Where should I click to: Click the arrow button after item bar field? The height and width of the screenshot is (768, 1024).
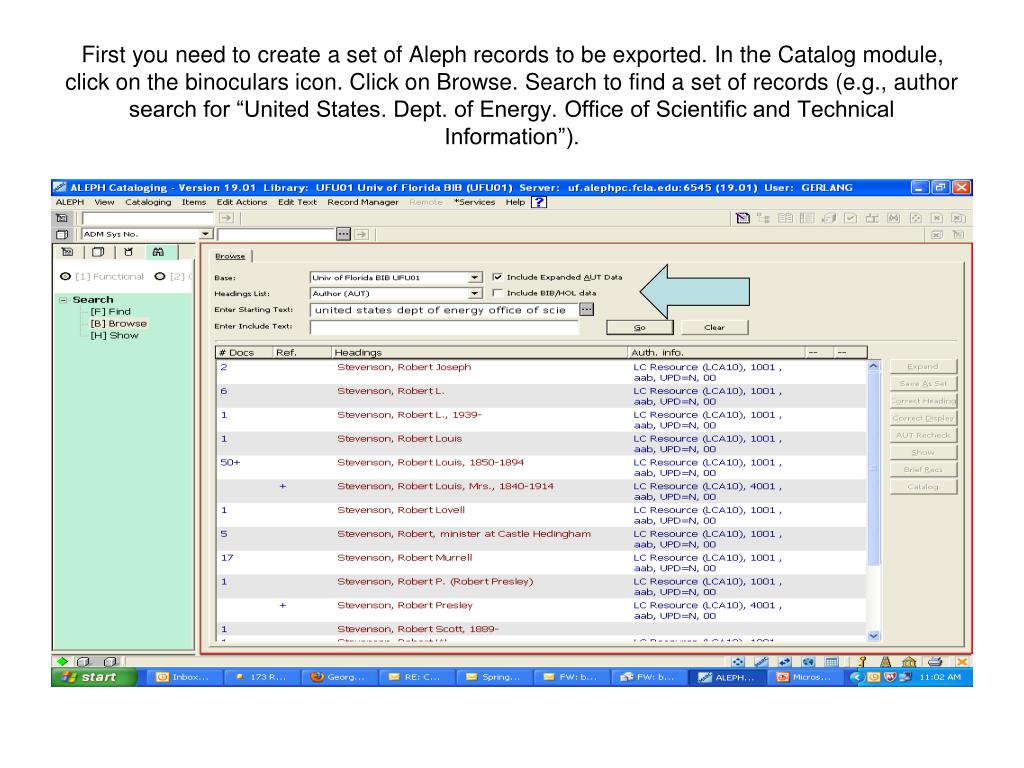pyautogui.click(x=362, y=234)
